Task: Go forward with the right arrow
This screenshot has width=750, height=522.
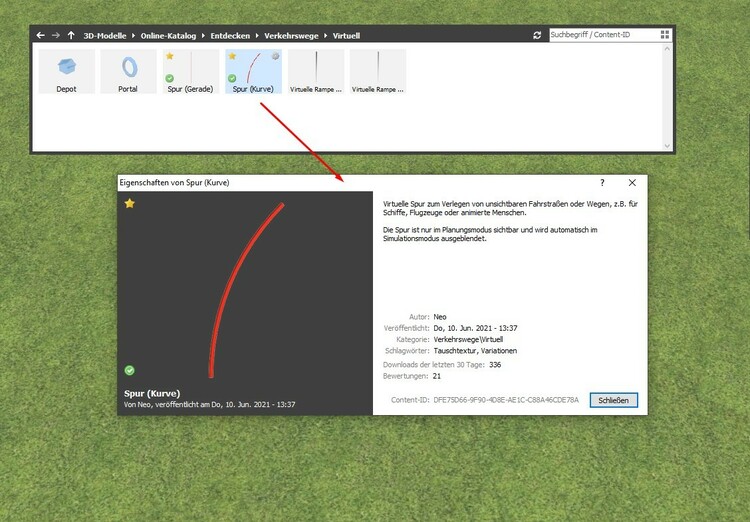Action: pyautogui.click(x=56, y=35)
